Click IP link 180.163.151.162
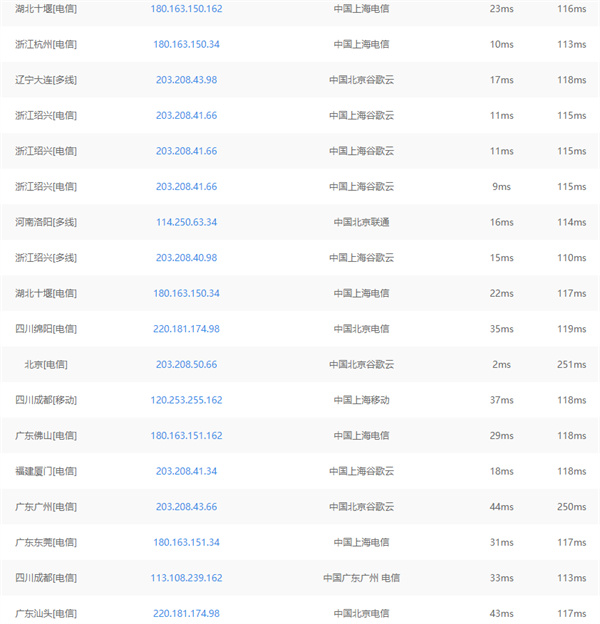 (x=186, y=436)
